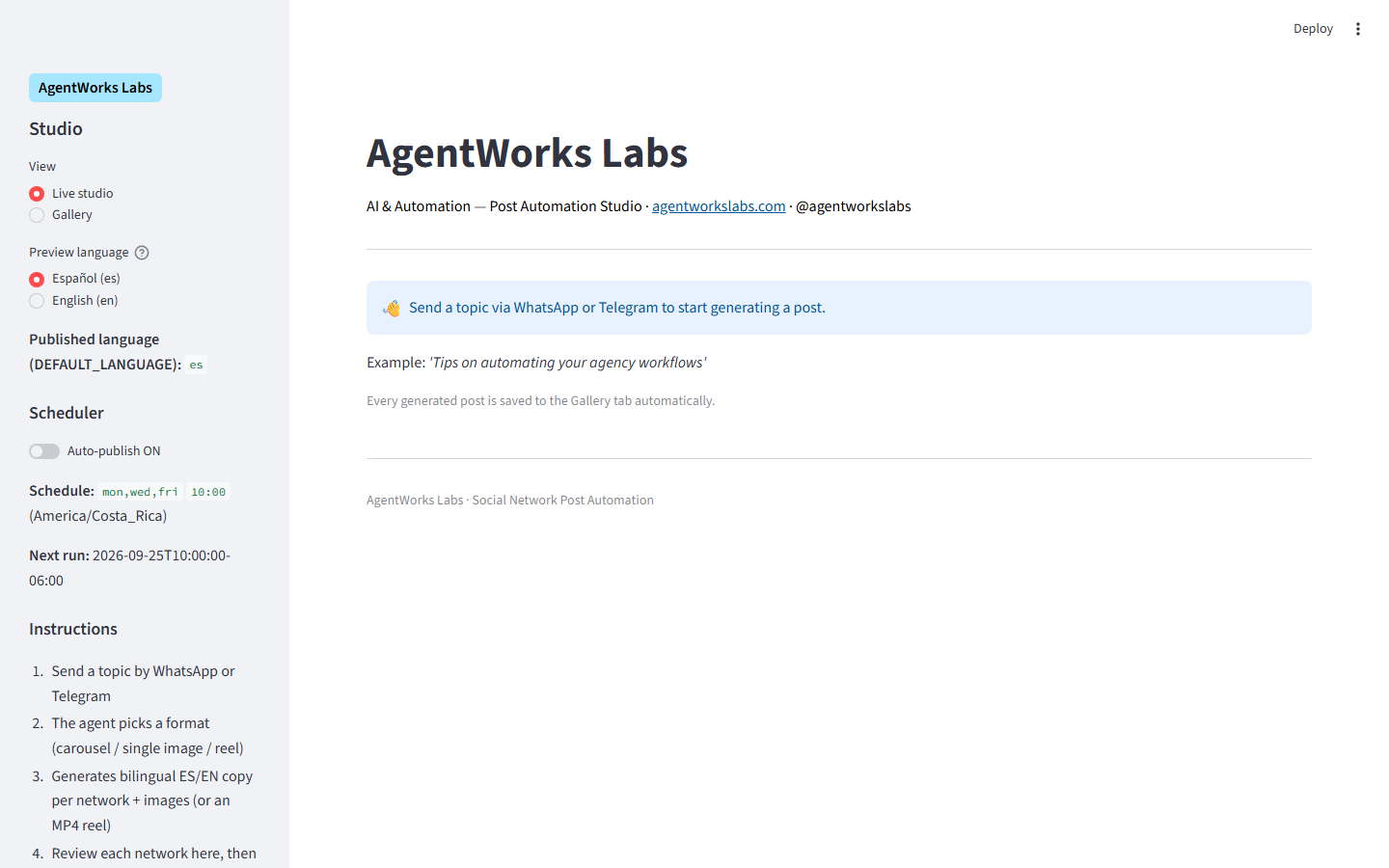Click the 'Every generated post is saved' caption

(540, 401)
